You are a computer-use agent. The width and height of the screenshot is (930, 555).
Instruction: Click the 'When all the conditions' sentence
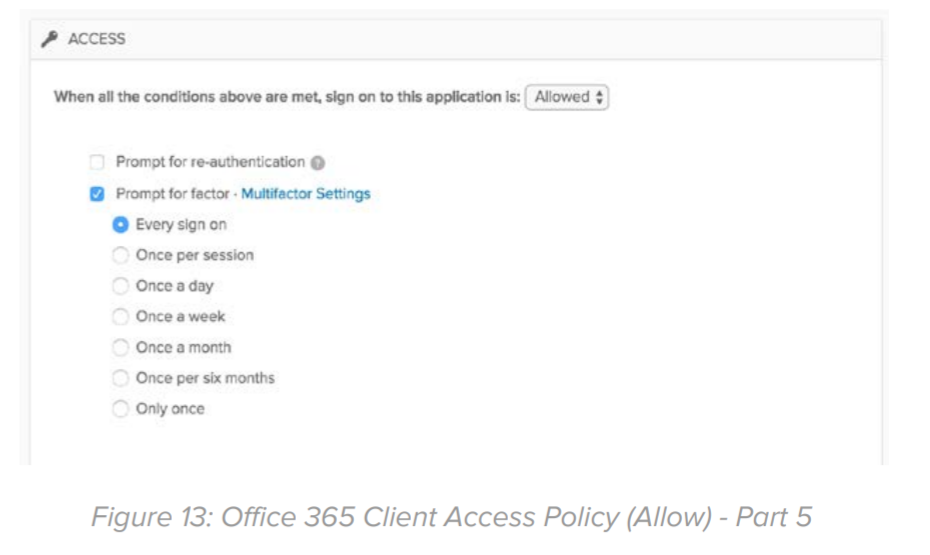[286, 98]
